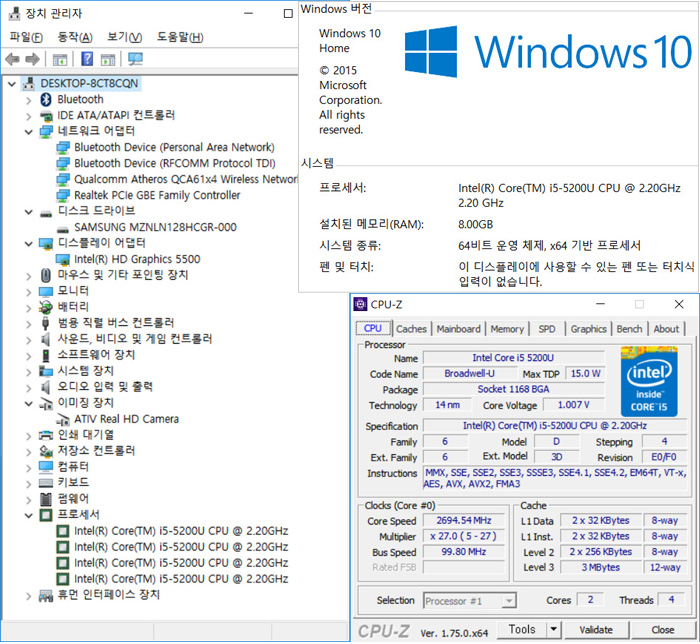This screenshot has height=644, width=700.
Task: Click the 펌웨어 category icon
Action: coord(46,499)
